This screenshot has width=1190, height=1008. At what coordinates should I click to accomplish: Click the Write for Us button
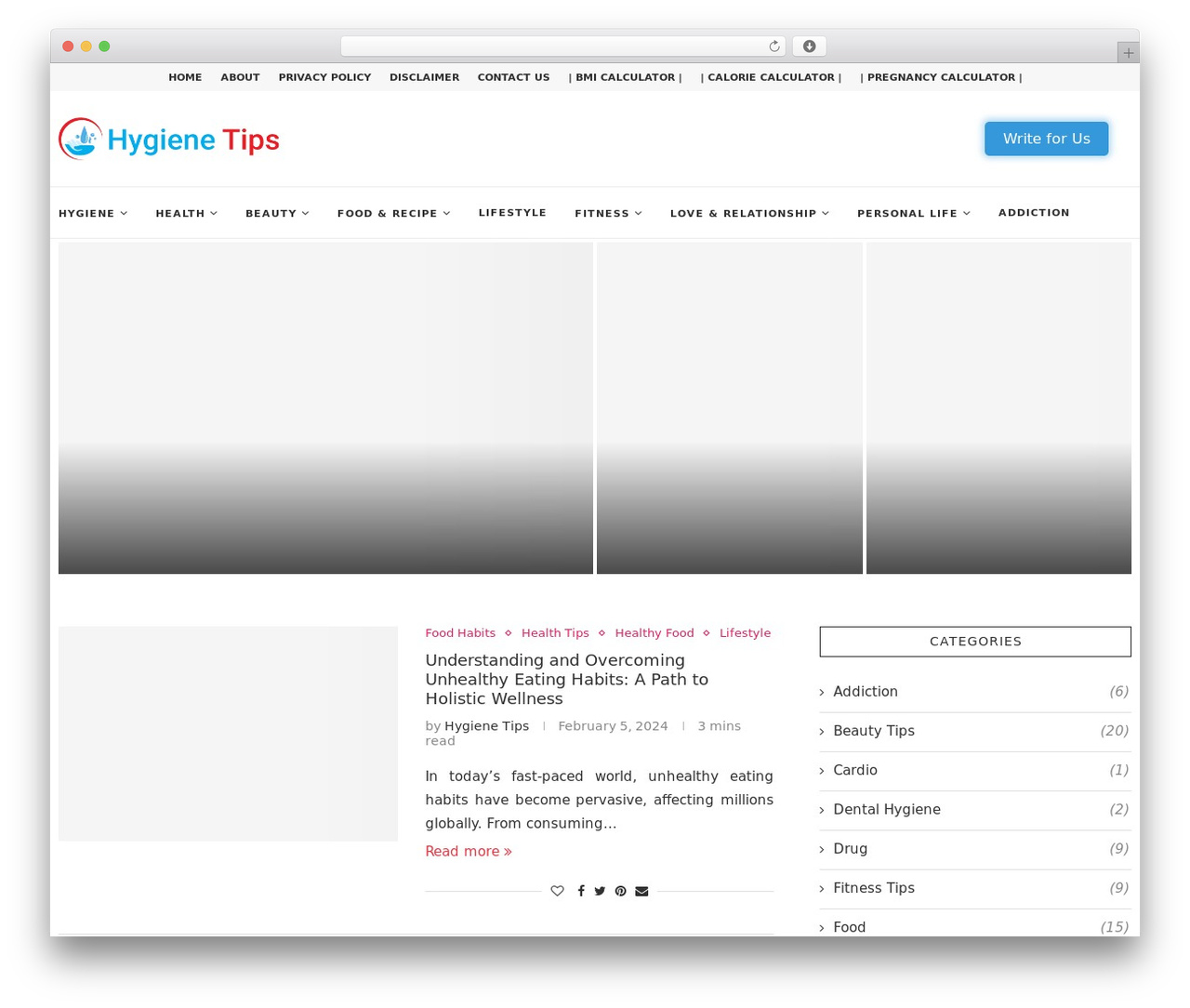point(1046,139)
